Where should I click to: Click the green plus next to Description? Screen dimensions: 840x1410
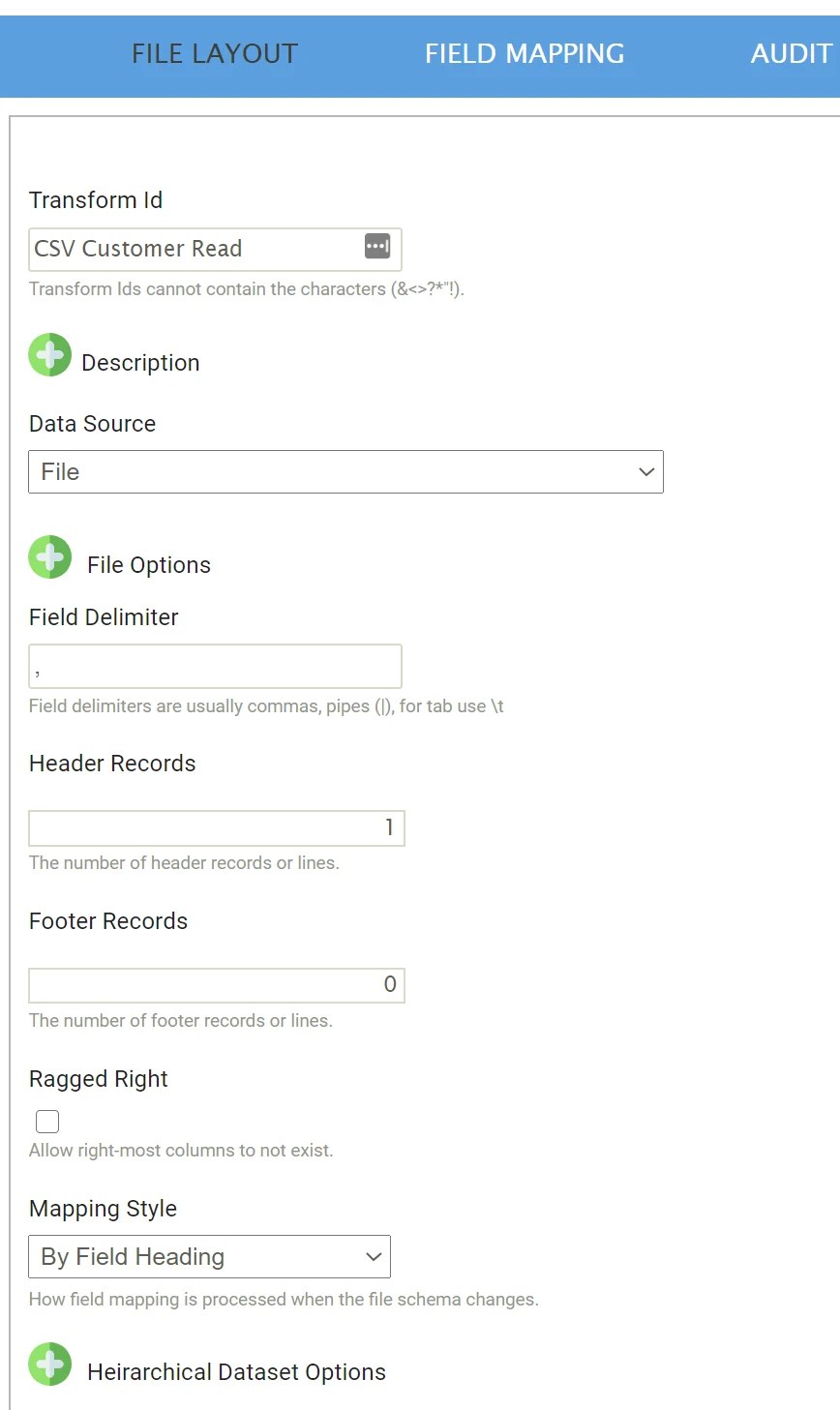[x=49, y=354]
